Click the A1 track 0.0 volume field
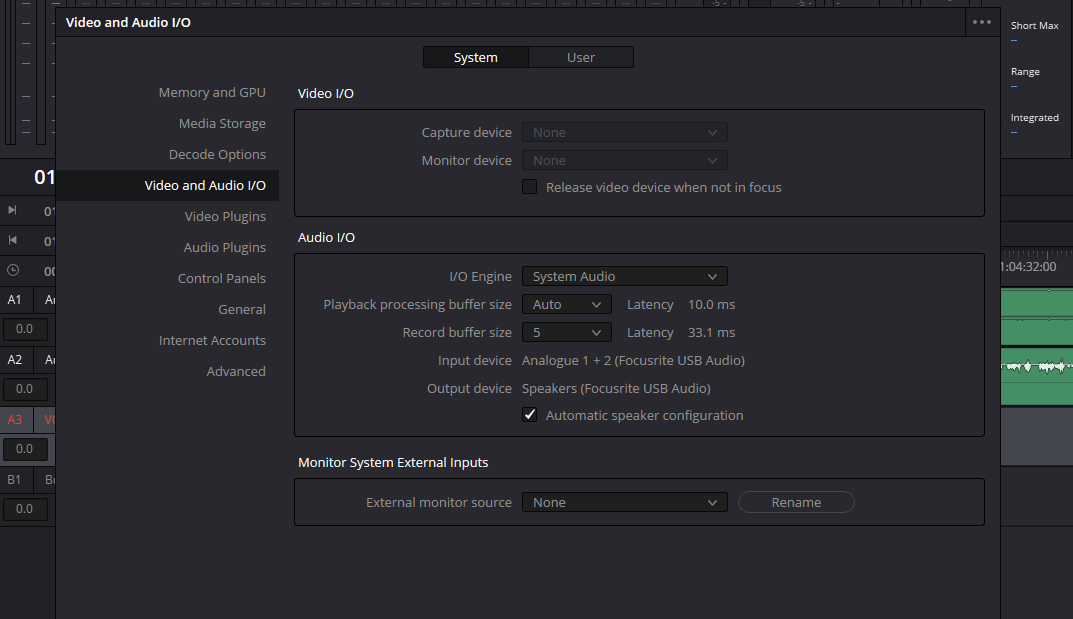Image resolution: width=1073 pixels, height=619 pixels. pos(25,329)
